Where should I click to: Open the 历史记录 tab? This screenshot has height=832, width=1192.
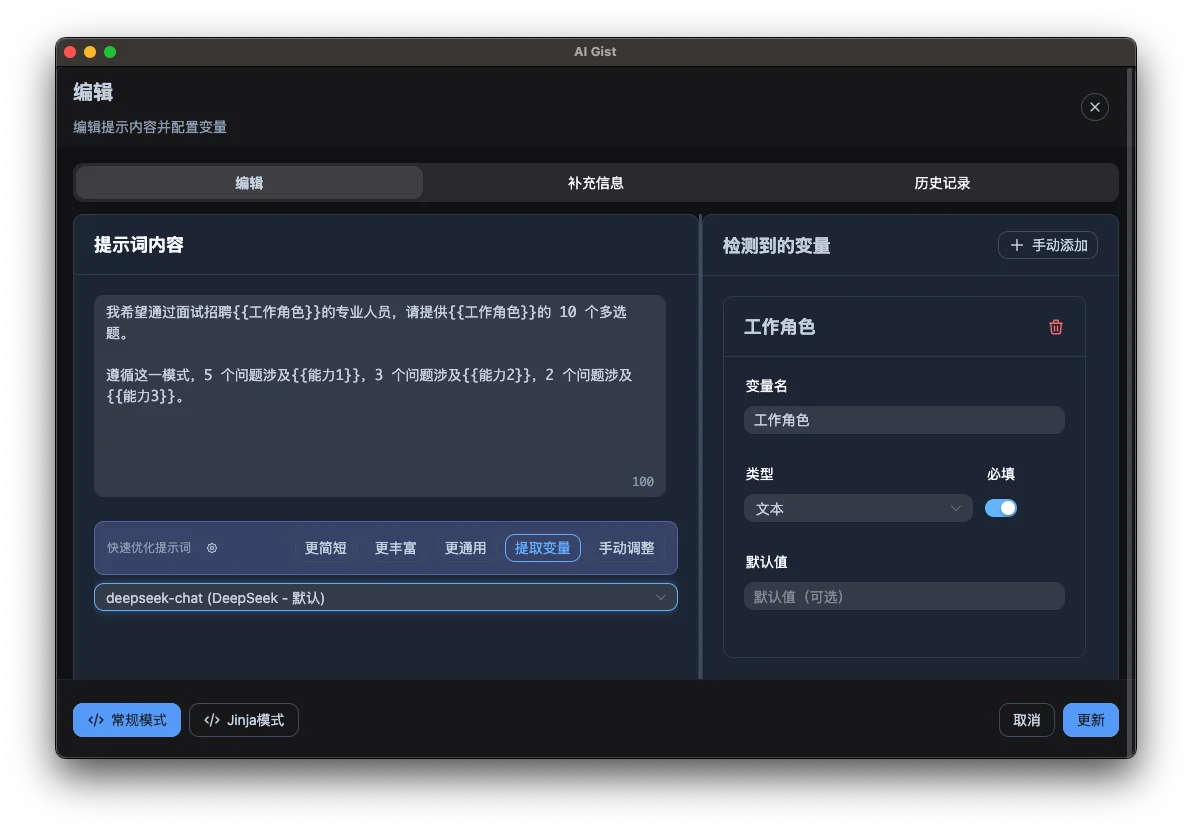point(941,182)
